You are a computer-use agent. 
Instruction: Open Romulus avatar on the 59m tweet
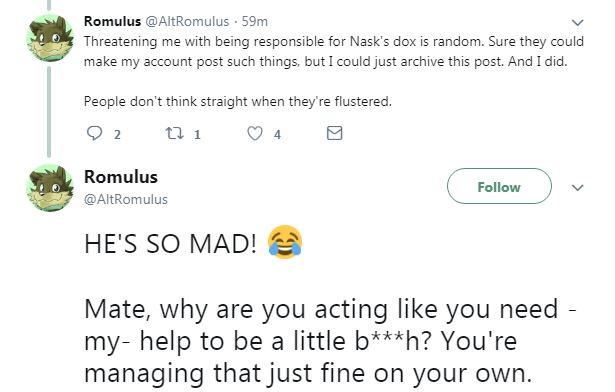(50, 38)
